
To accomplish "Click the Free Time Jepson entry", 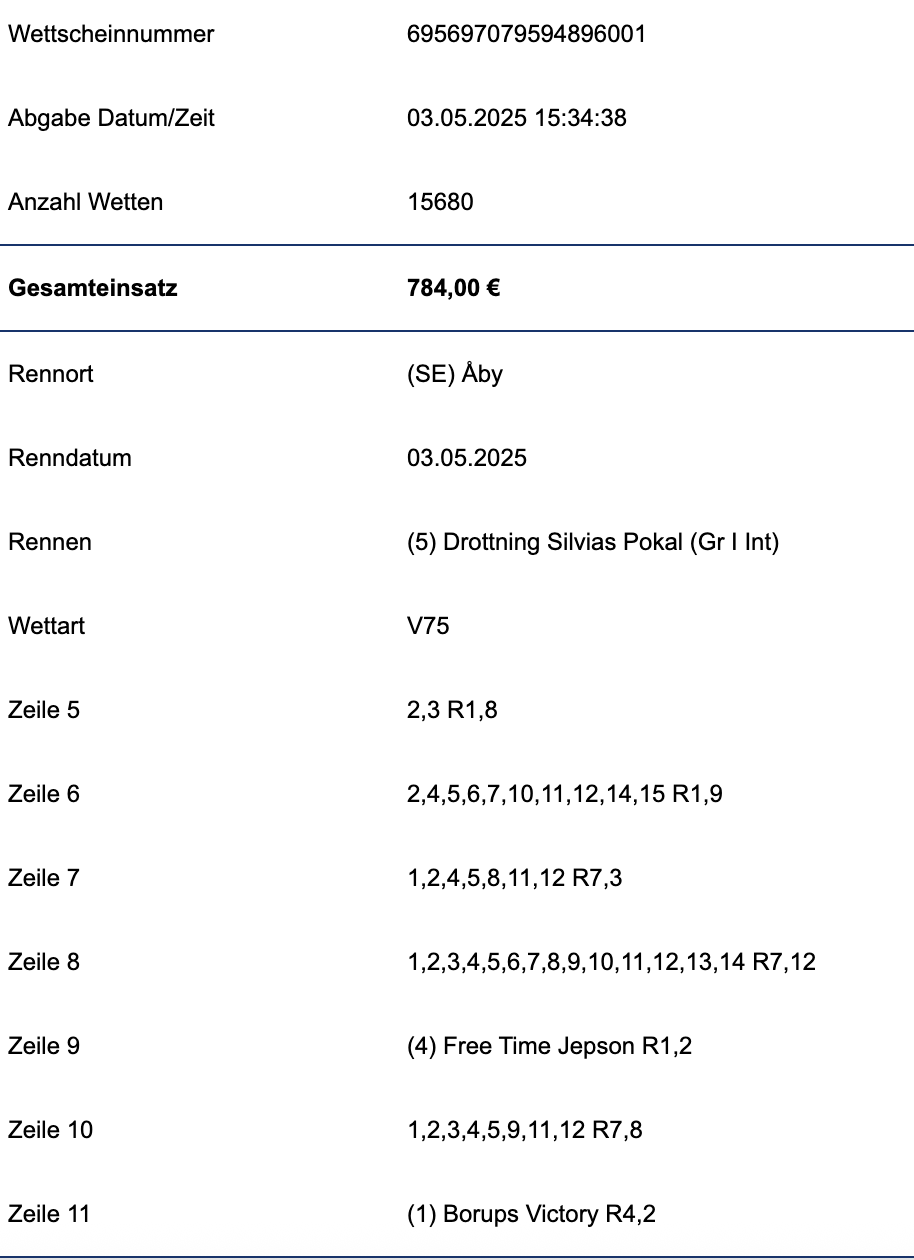I will 550,1046.
